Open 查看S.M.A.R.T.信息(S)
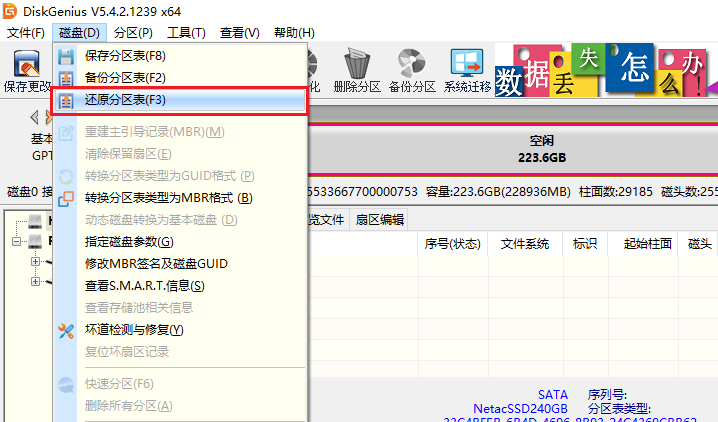718x422 pixels. (179, 286)
